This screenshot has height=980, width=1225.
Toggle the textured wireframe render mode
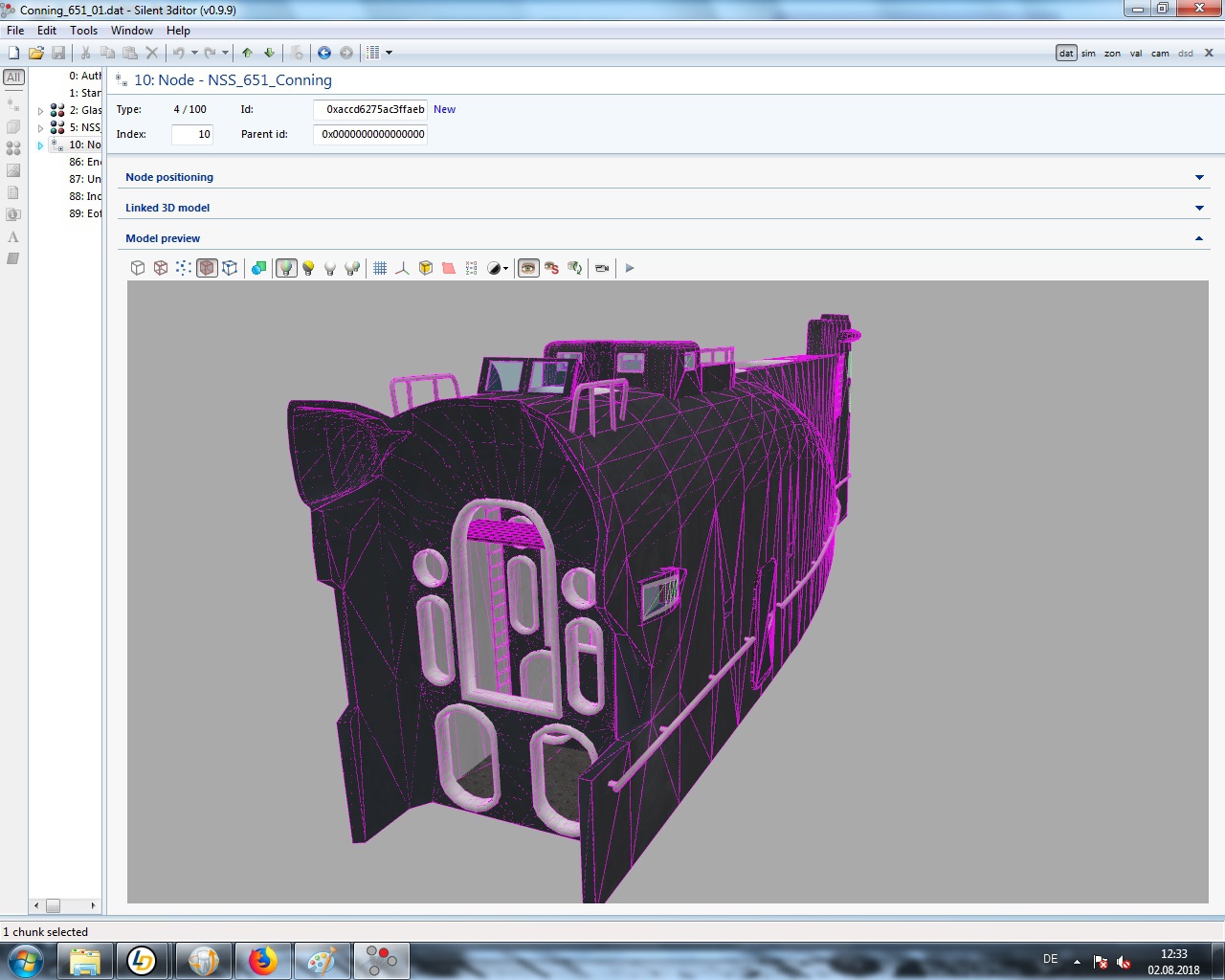(207, 268)
